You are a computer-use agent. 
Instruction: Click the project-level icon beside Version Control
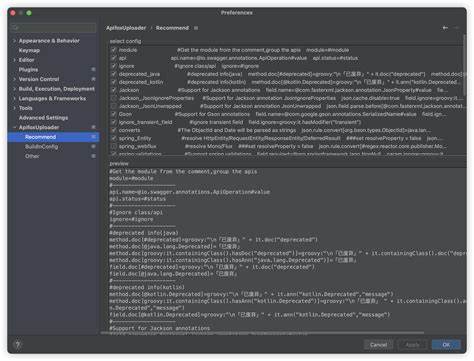click(93, 79)
